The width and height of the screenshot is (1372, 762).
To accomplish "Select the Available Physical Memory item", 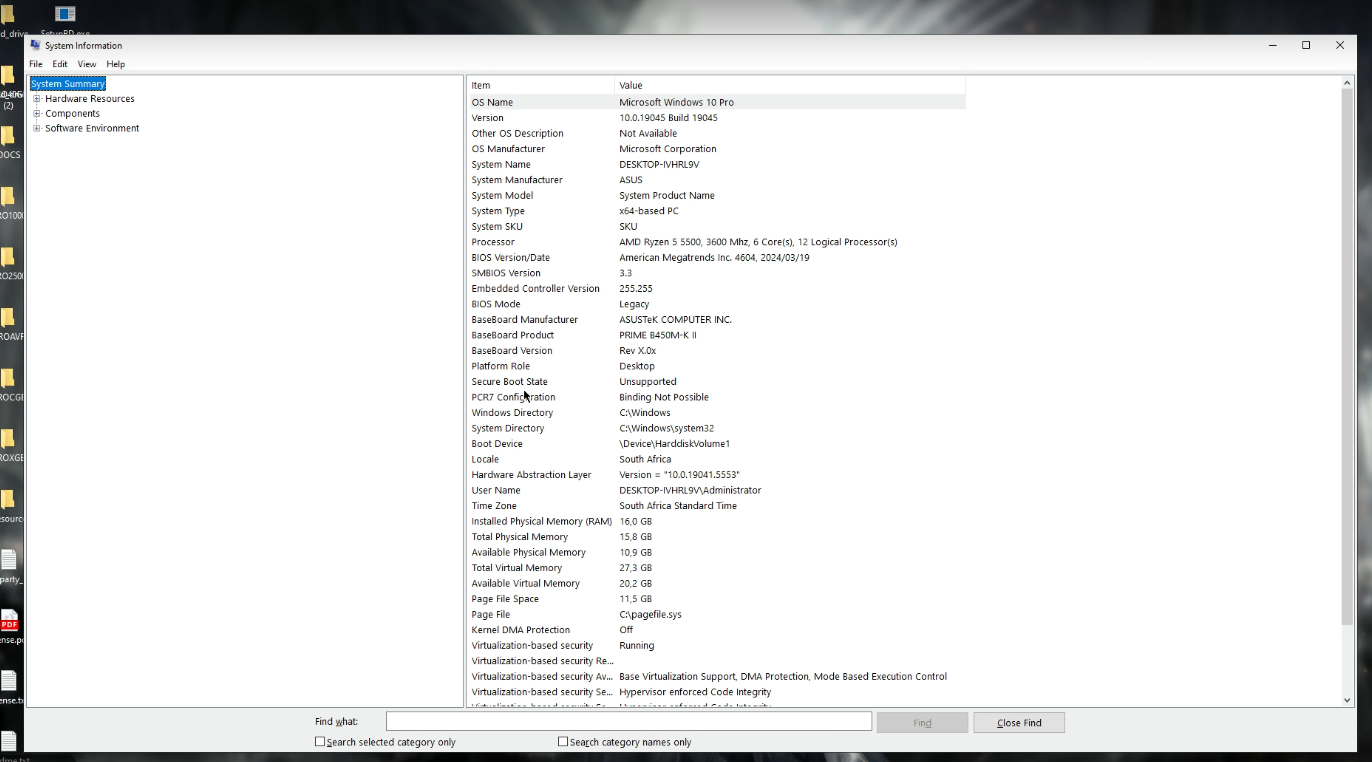I will click(x=528, y=552).
